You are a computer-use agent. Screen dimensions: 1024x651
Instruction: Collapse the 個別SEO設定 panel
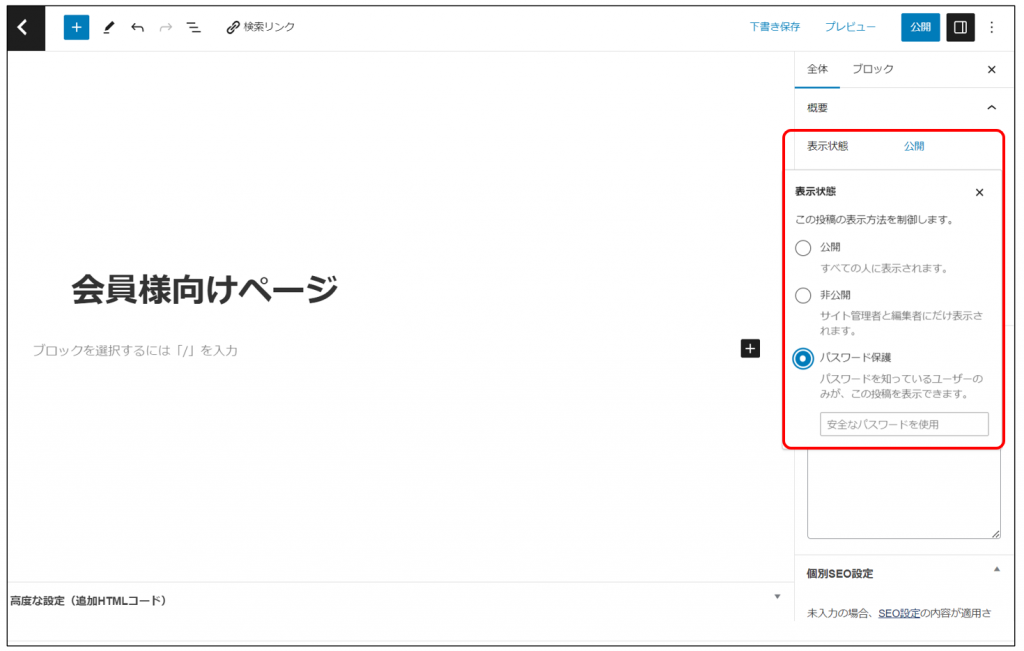(995, 570)
